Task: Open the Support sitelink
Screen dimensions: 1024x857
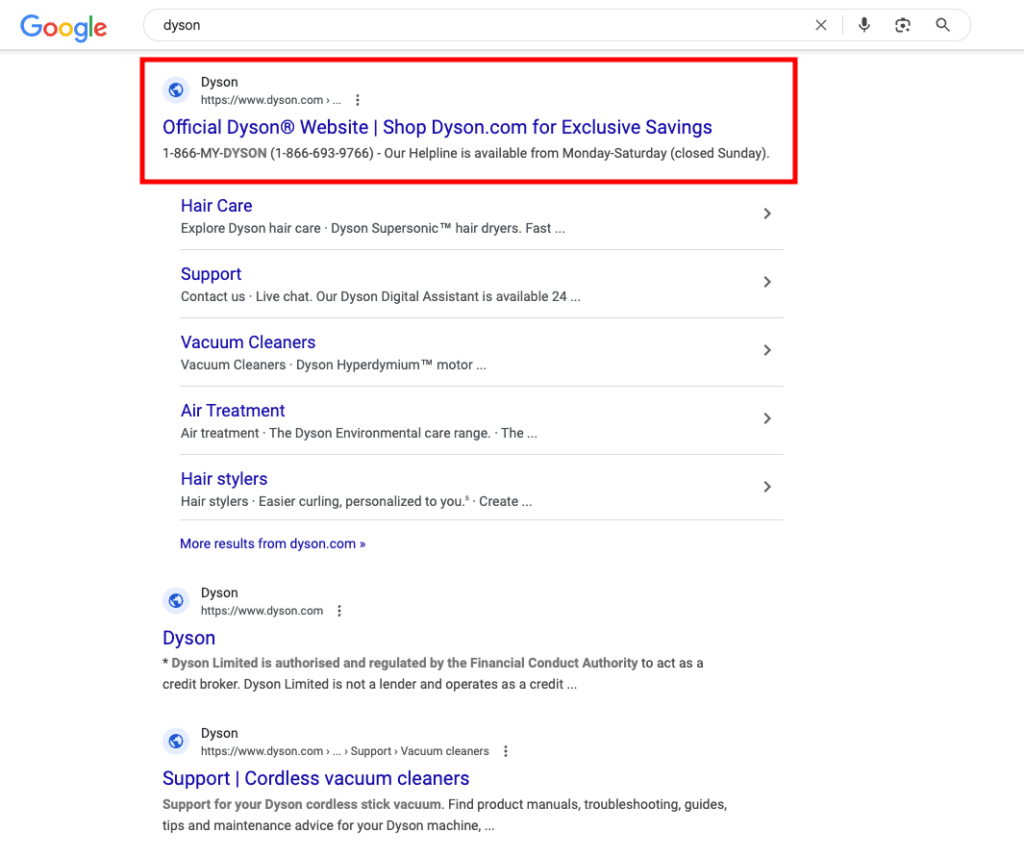Action: click(210, 273)
